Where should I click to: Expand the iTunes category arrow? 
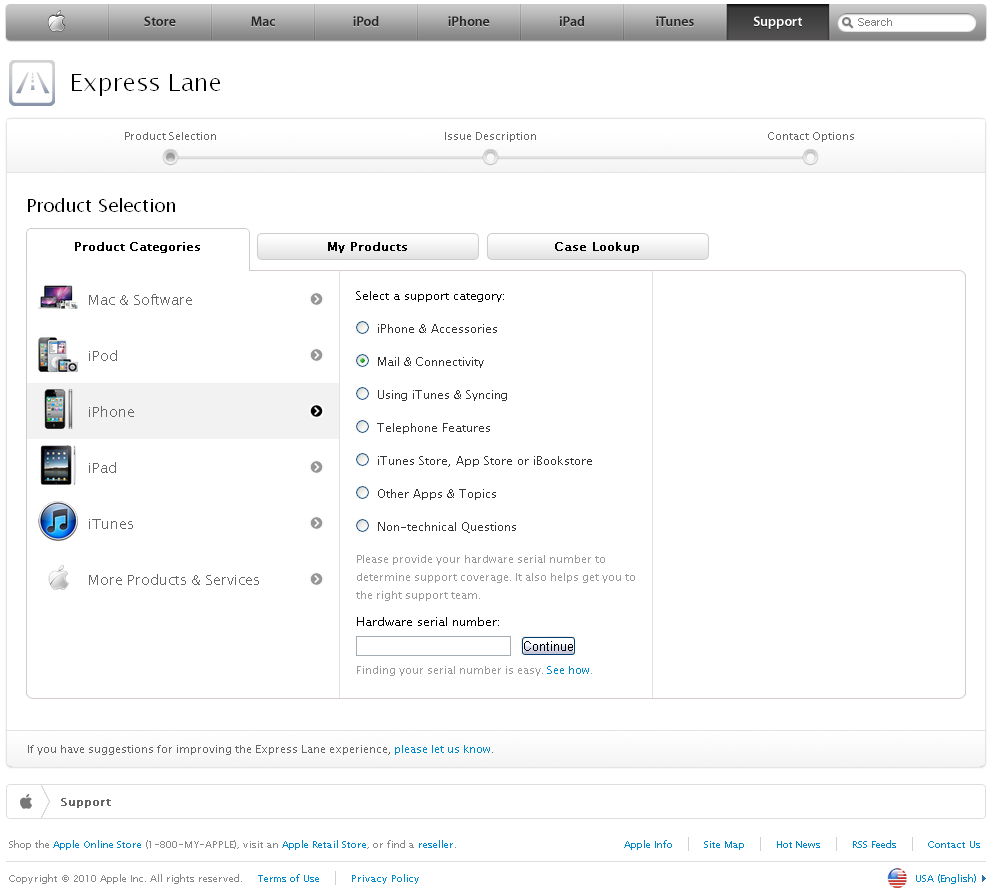(x=316, y=523)
